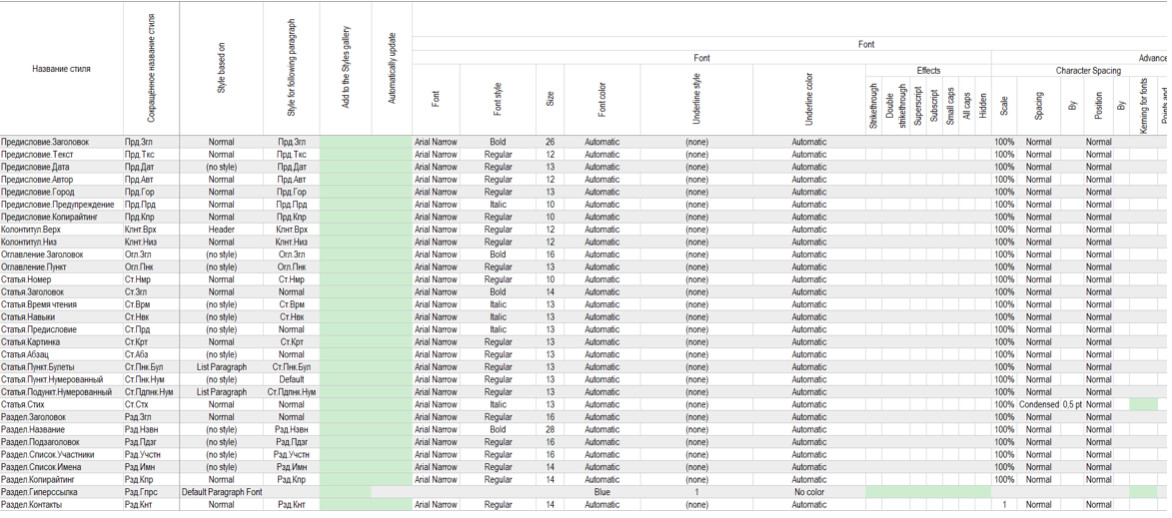Click the 'Предисловие.Дата' style name cell

click(61, 167)
